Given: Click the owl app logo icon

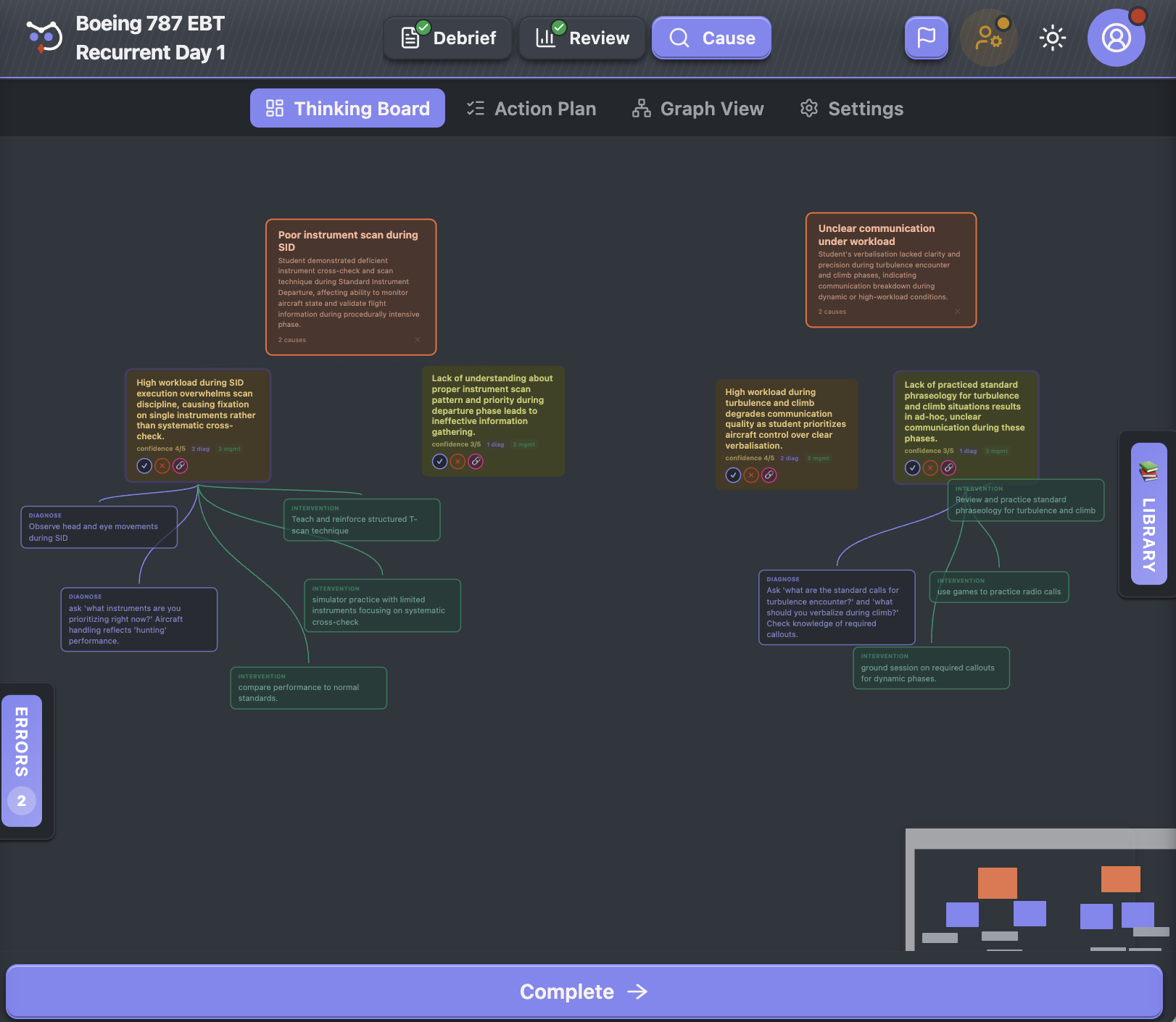Looking at the screenshot, I should 44,37.
